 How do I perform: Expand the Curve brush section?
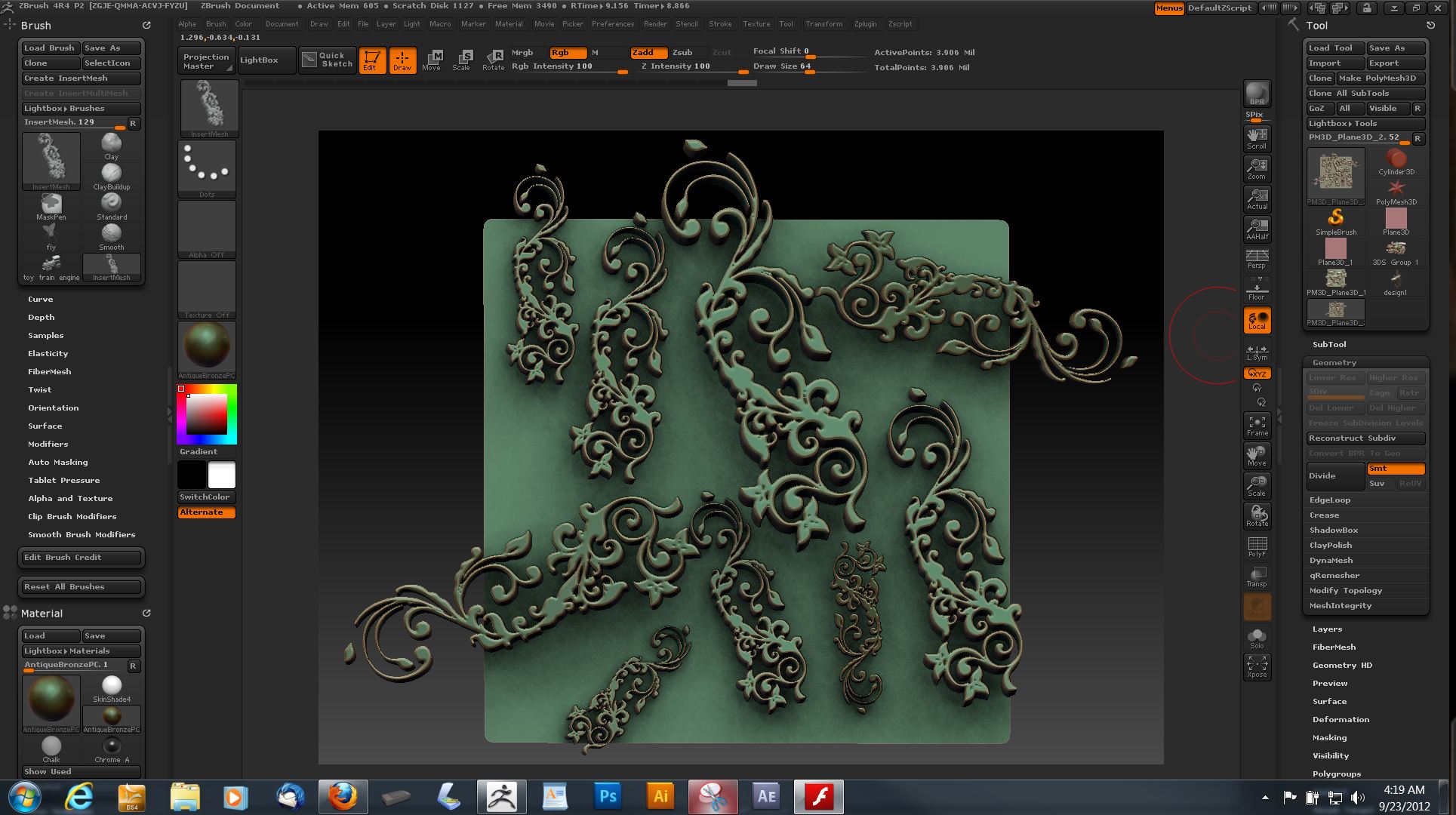[41, 300]
